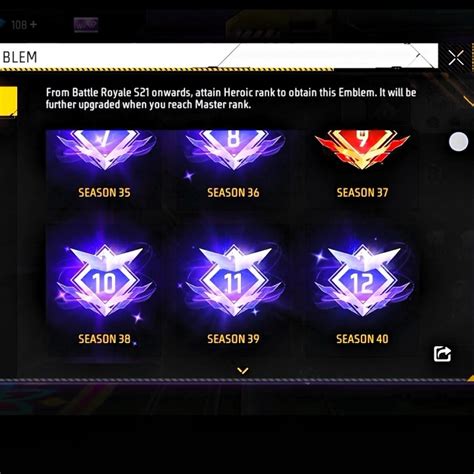Screen dimensions: 474x474
Task: Click the round scrollbar handle
Action: tap(459, 142)
